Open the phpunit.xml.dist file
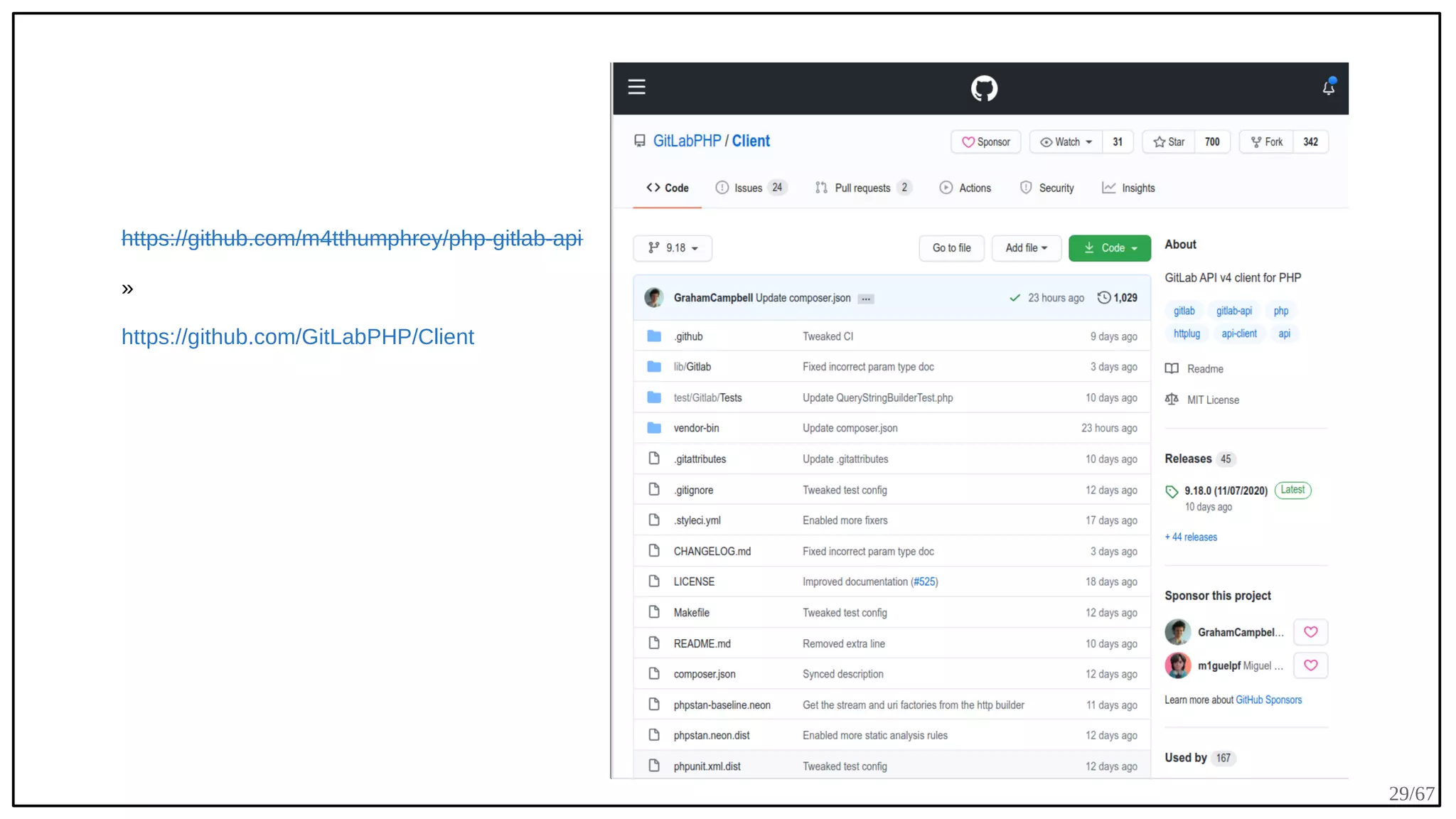Viewport: 1456px width, 819px height. tap(707, 766)
